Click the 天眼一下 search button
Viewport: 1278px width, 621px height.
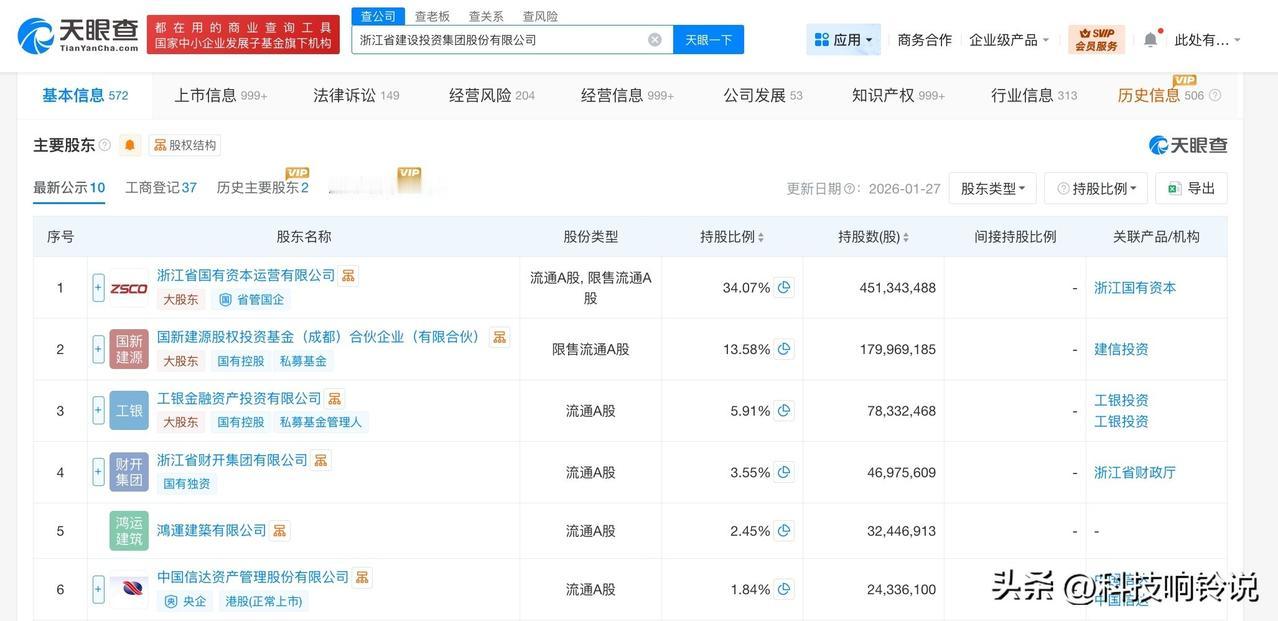[x=708, y=40]
